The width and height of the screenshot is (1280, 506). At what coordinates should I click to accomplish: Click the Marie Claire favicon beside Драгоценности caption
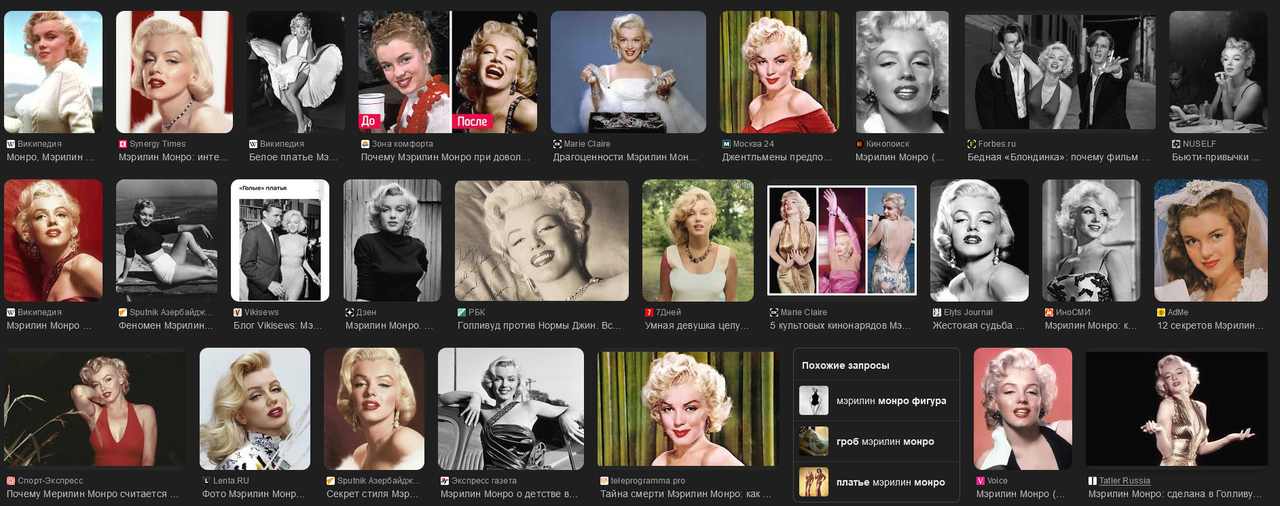pyautogui.click(x=556, y=144)
